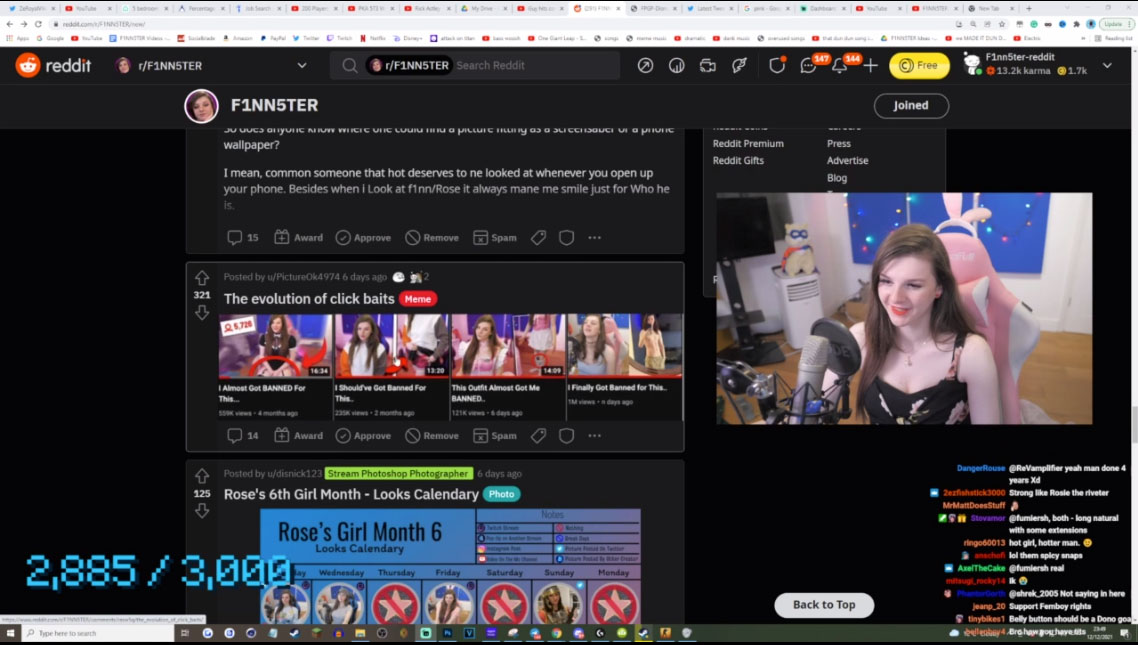The image size is (1138, 645).
Task: Open the click baits thumbnails image
Action: [x=450, y=366]
